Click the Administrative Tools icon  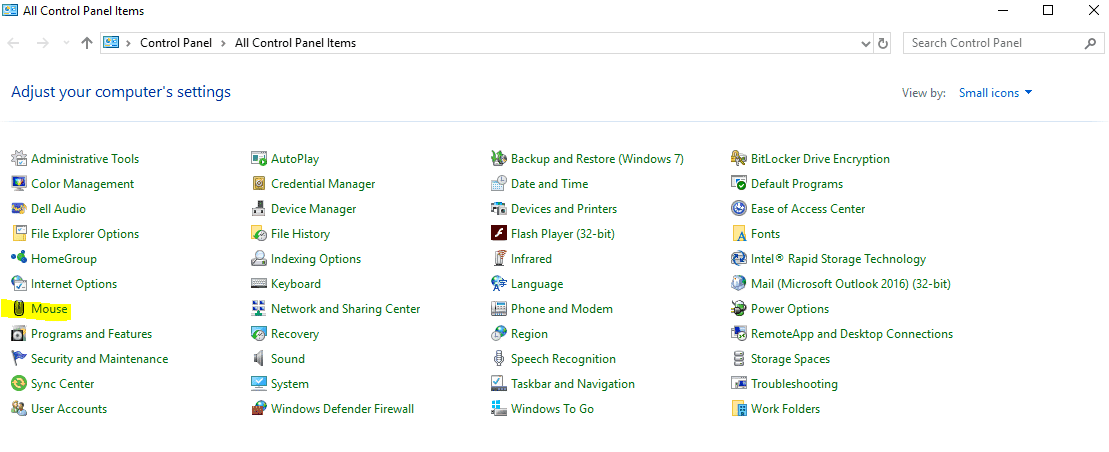pyautogui.click(x=19, y=158)
